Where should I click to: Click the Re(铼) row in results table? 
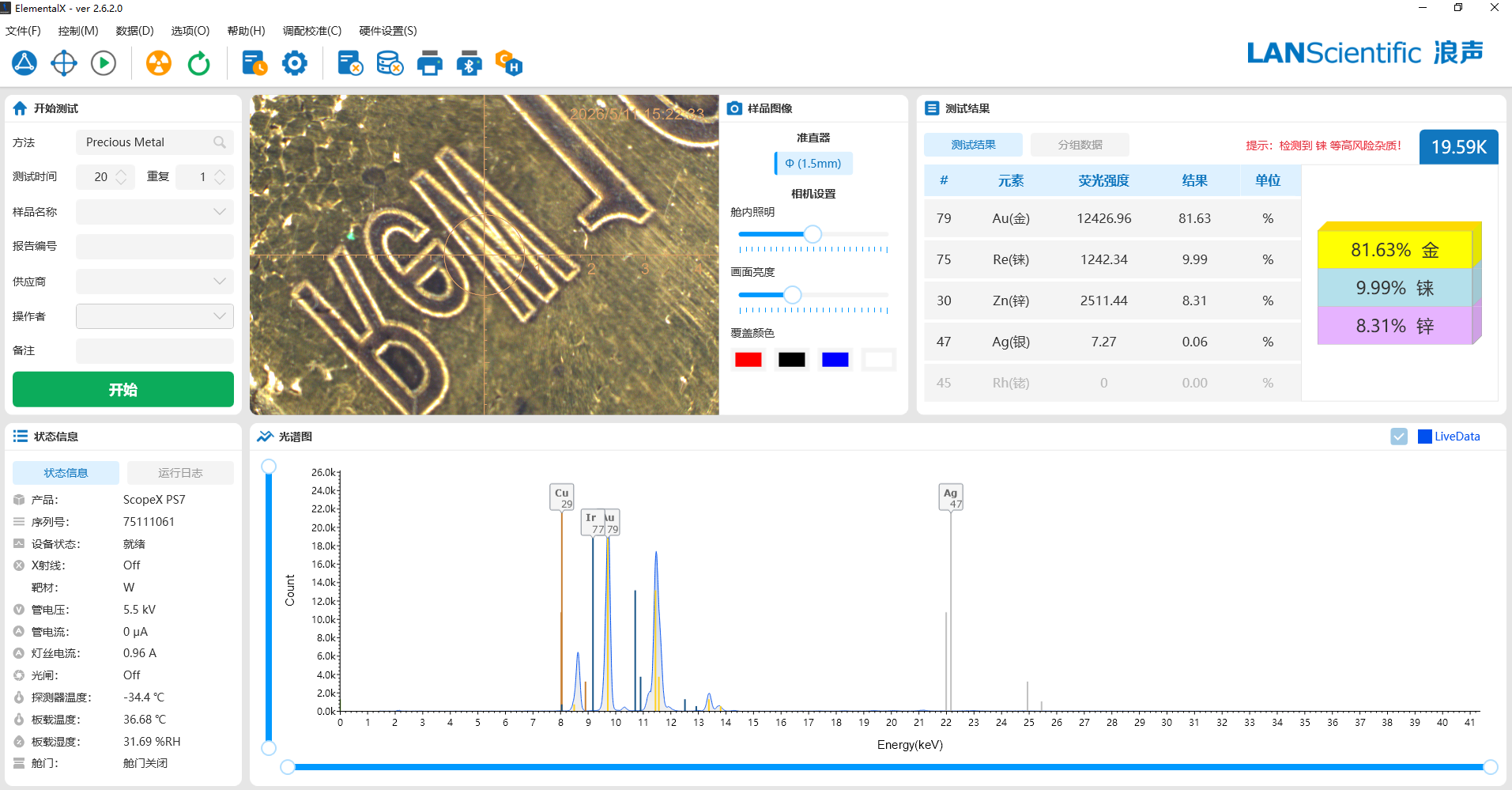pos(1112,259)
